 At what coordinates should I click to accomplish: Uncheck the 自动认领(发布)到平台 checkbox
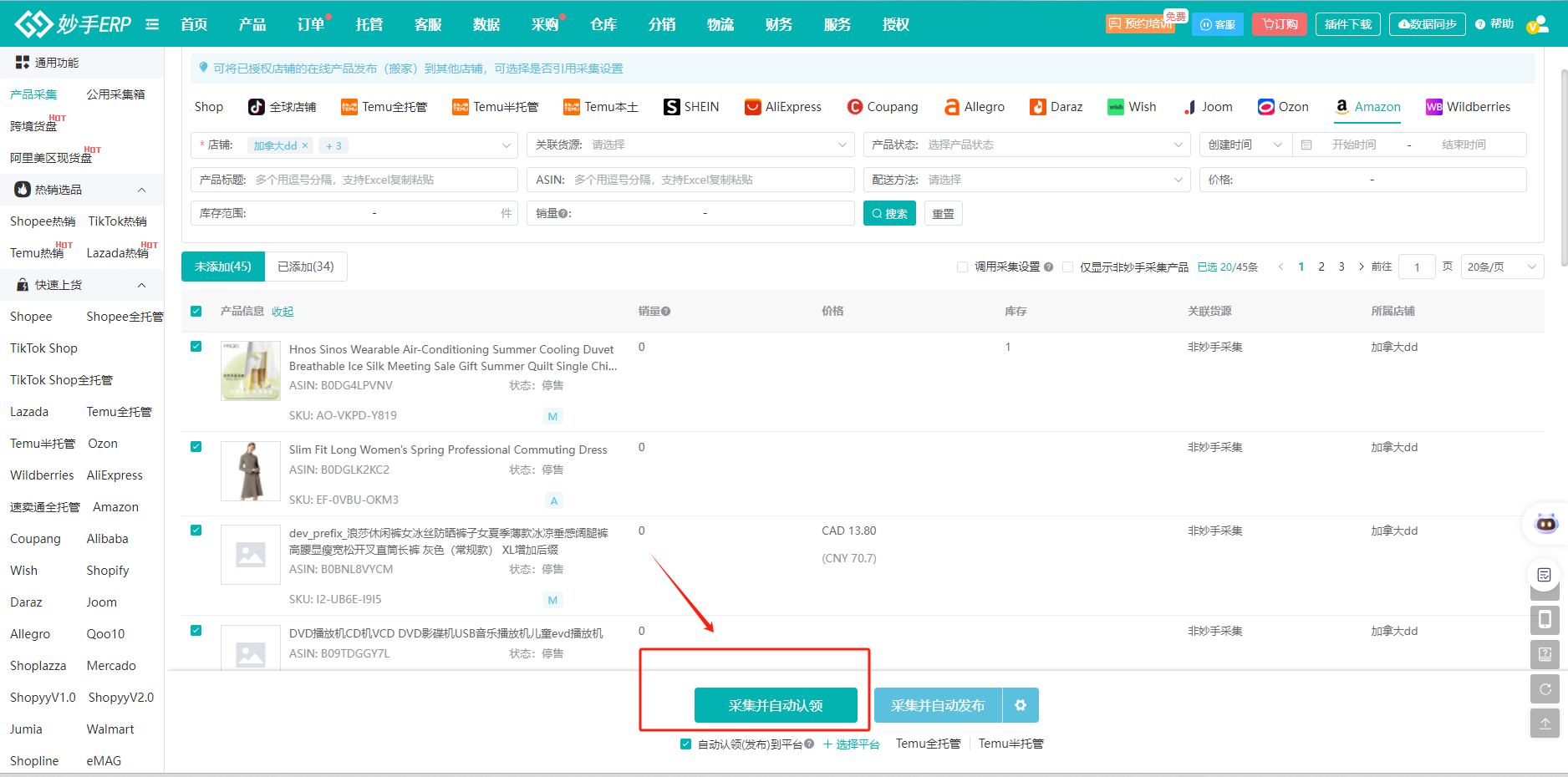pyautogui.click(x=685, y=744)
